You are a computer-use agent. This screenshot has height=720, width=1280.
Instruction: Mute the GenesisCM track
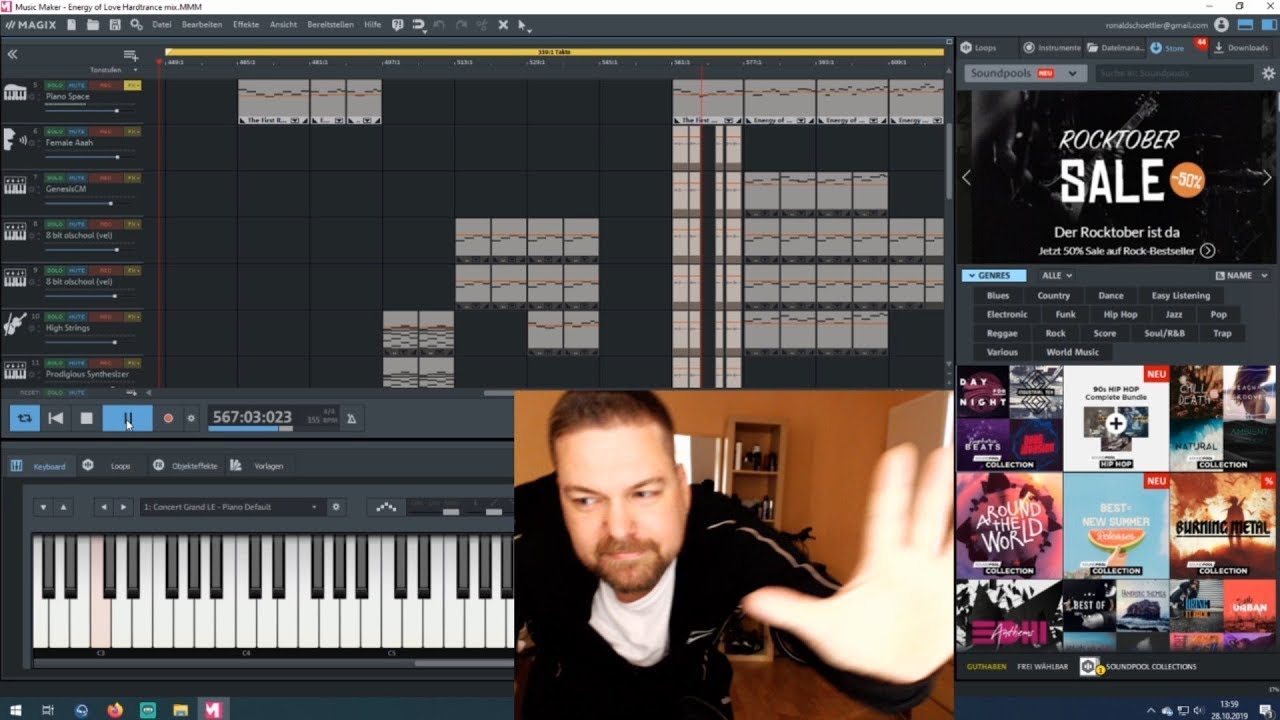[76, 178]
